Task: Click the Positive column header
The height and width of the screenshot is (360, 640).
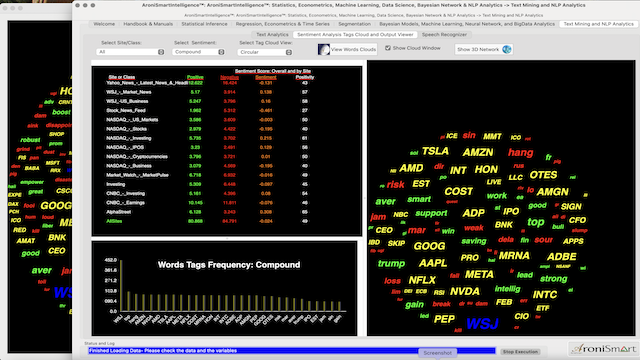Action: coord(195,77)
